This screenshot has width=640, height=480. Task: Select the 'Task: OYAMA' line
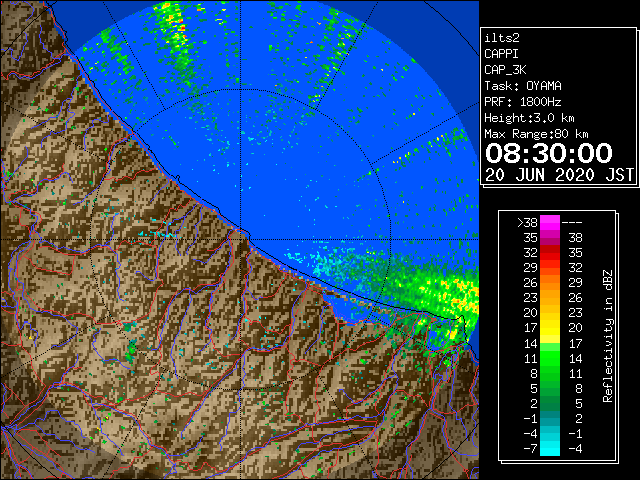point(523,86)
